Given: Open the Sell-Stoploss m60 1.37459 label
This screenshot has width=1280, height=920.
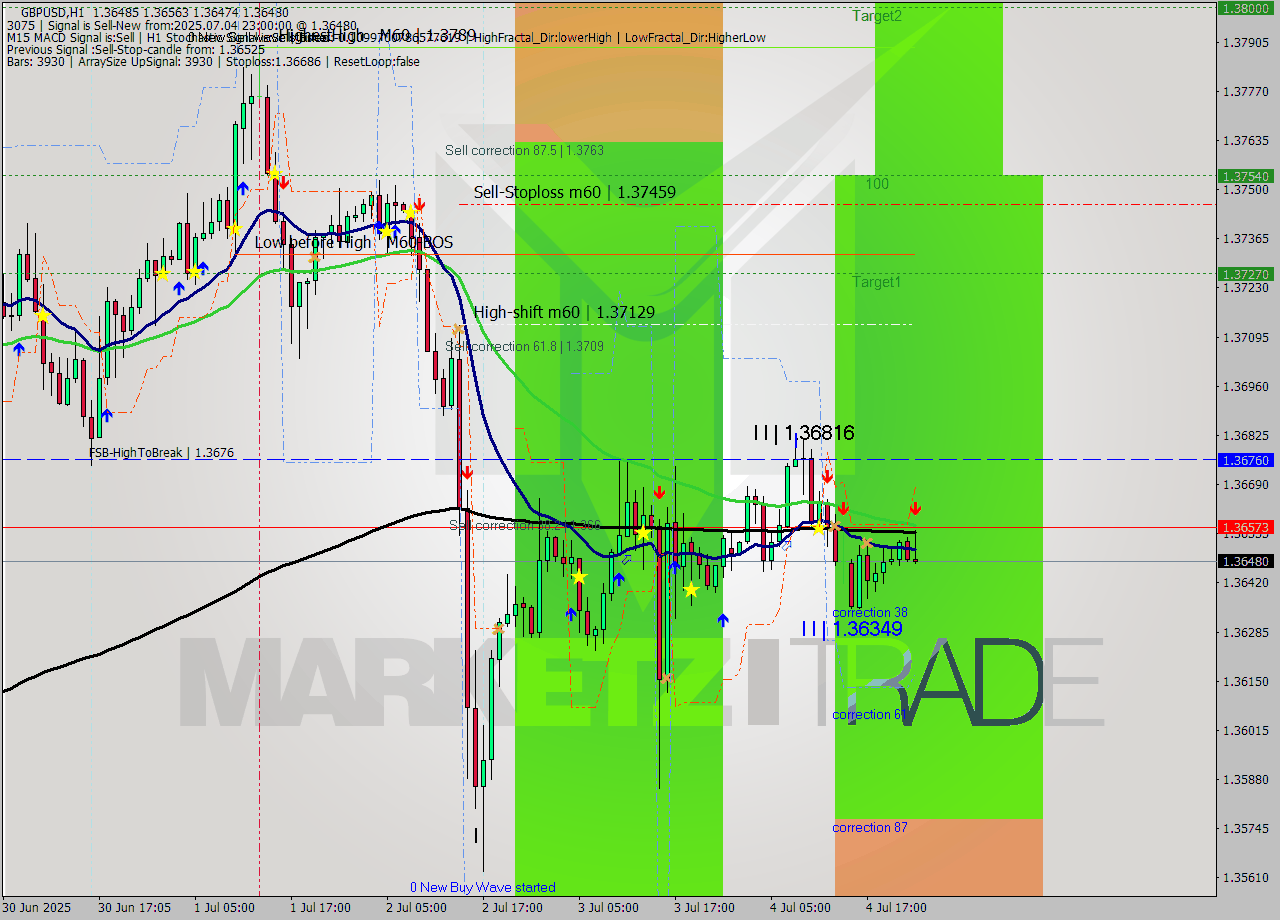Looking at the screenshot, I should coord(575,192).
